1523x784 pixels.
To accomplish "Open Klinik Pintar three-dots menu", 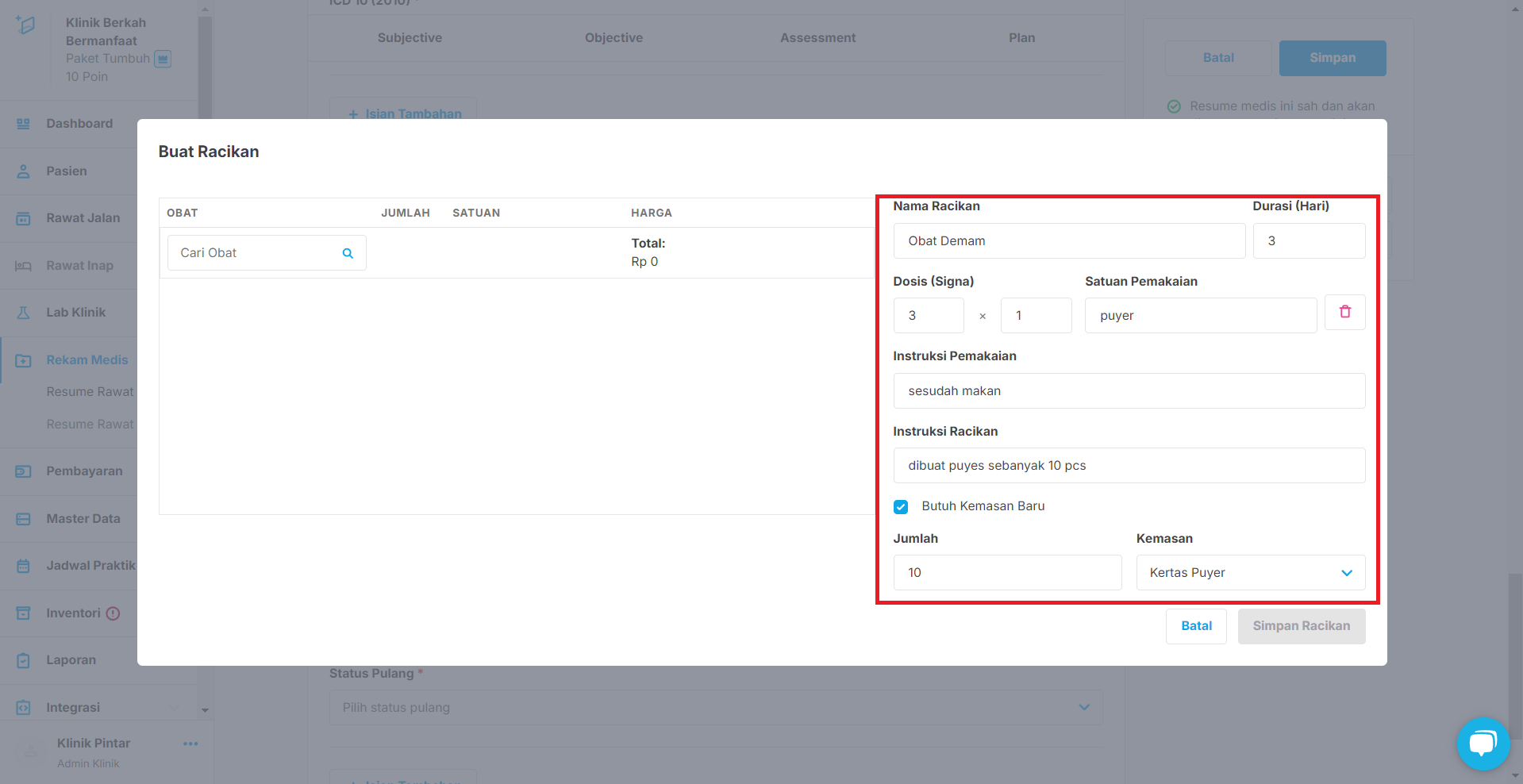I will coord(190,744).
